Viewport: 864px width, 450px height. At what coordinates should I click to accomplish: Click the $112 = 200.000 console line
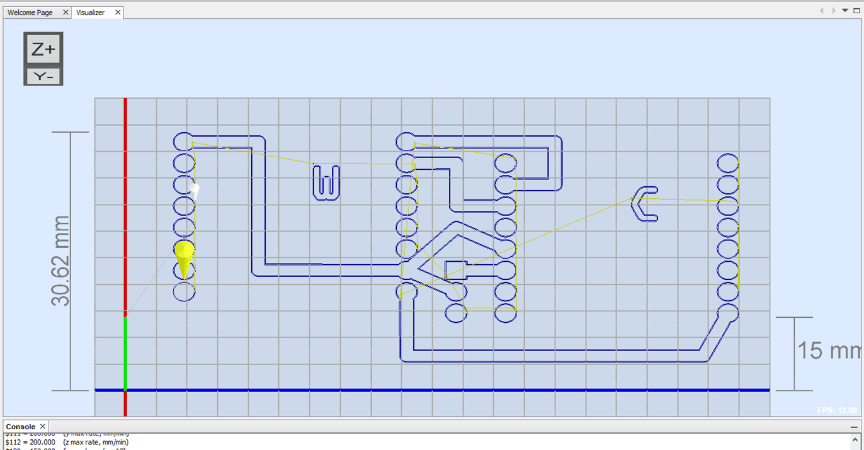tap(67, 442)
